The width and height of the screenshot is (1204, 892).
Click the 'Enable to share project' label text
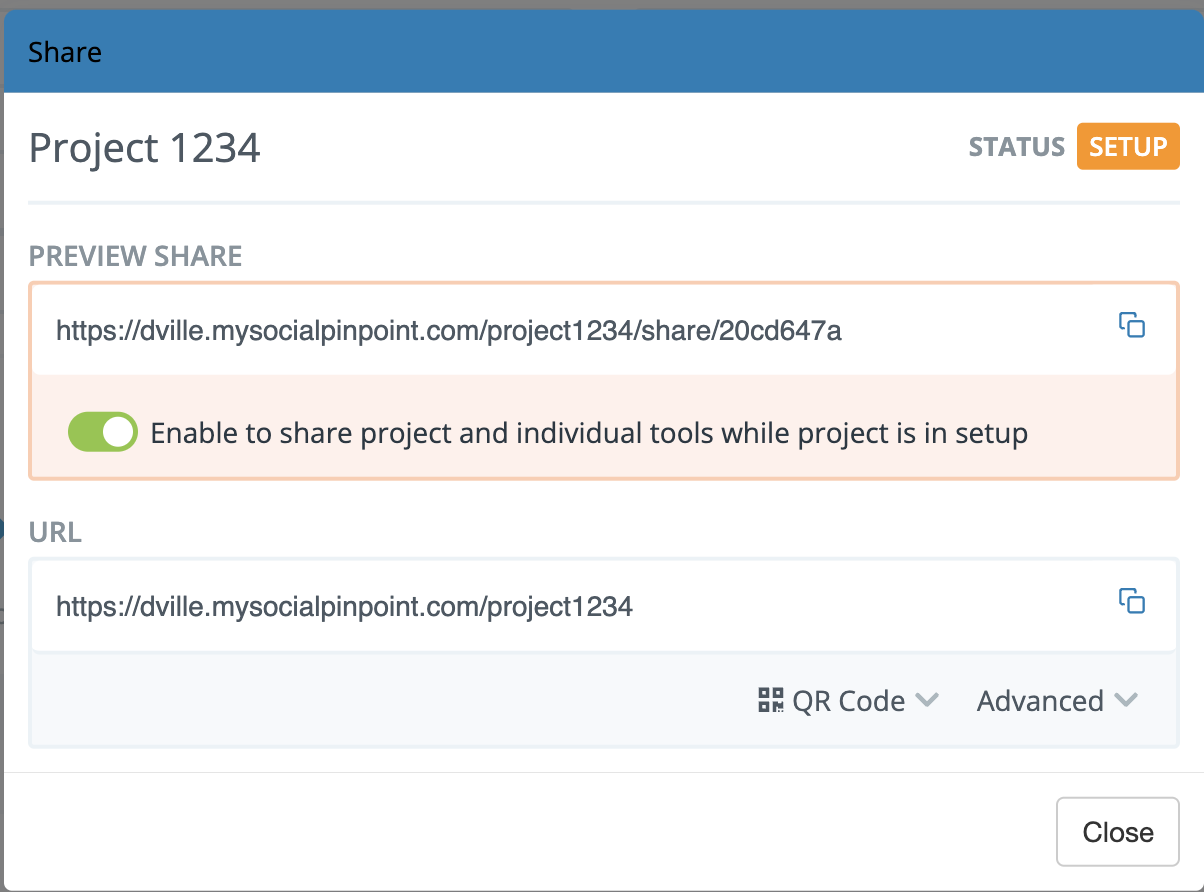589,433
